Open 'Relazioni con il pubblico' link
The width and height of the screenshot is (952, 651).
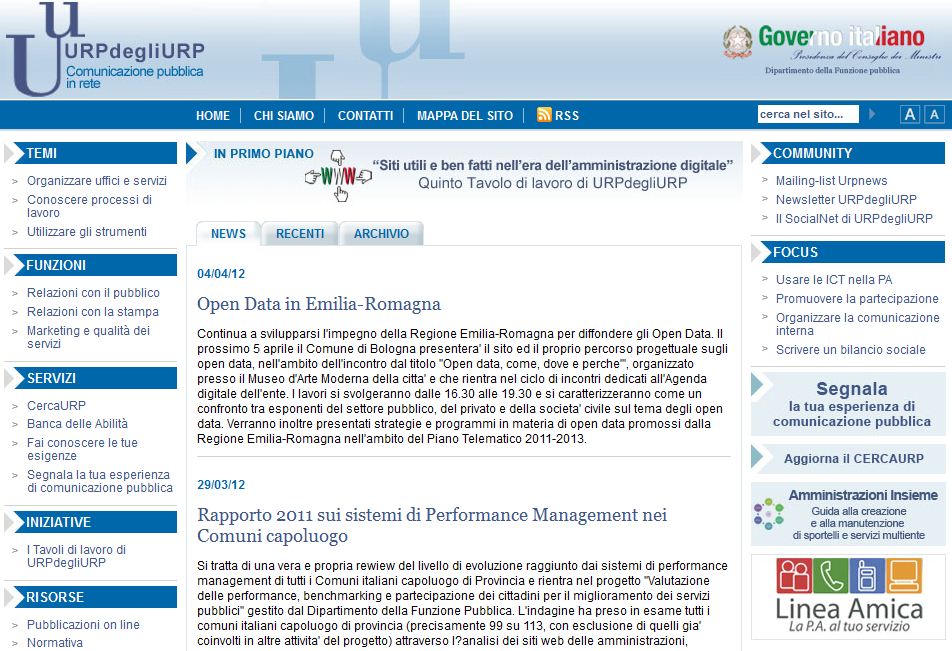pos(93,293)
